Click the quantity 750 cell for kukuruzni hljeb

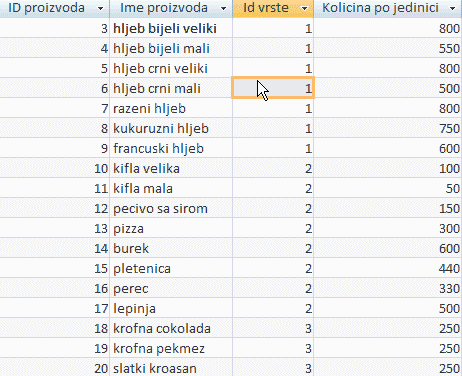(388, 128)
